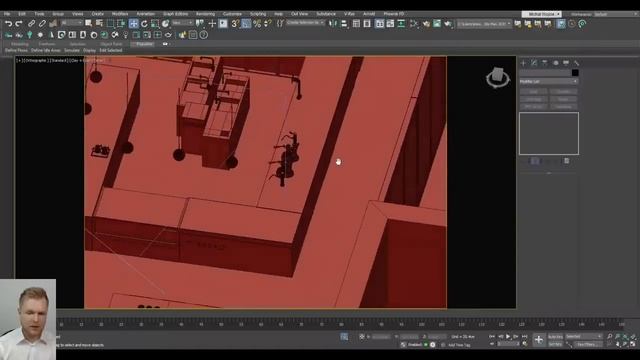Toggle the Auto Key button

pyautogui.click(x=555, y=336)
